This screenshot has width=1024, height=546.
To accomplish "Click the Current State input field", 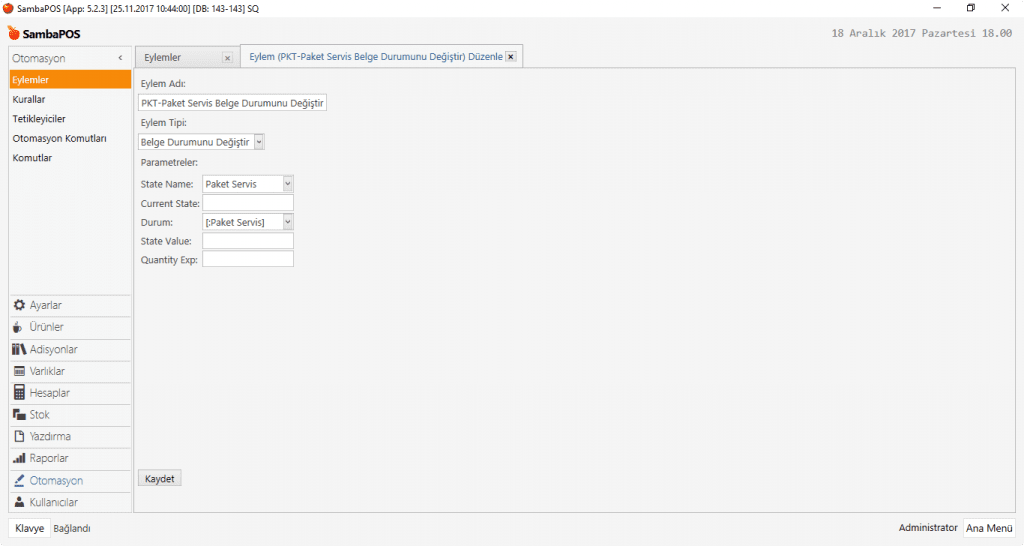I will pyautogui.click(x=247, y=203).
